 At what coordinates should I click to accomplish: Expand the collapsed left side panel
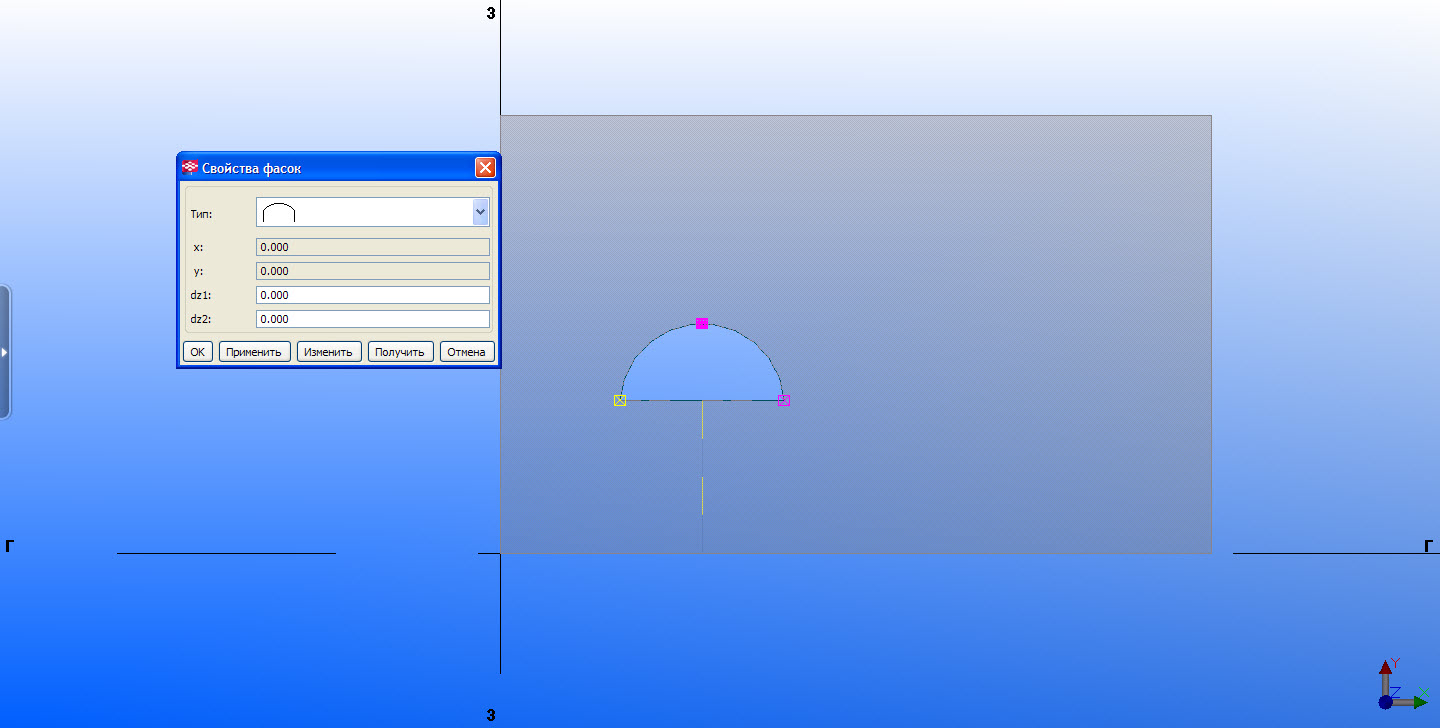(4, 352)
